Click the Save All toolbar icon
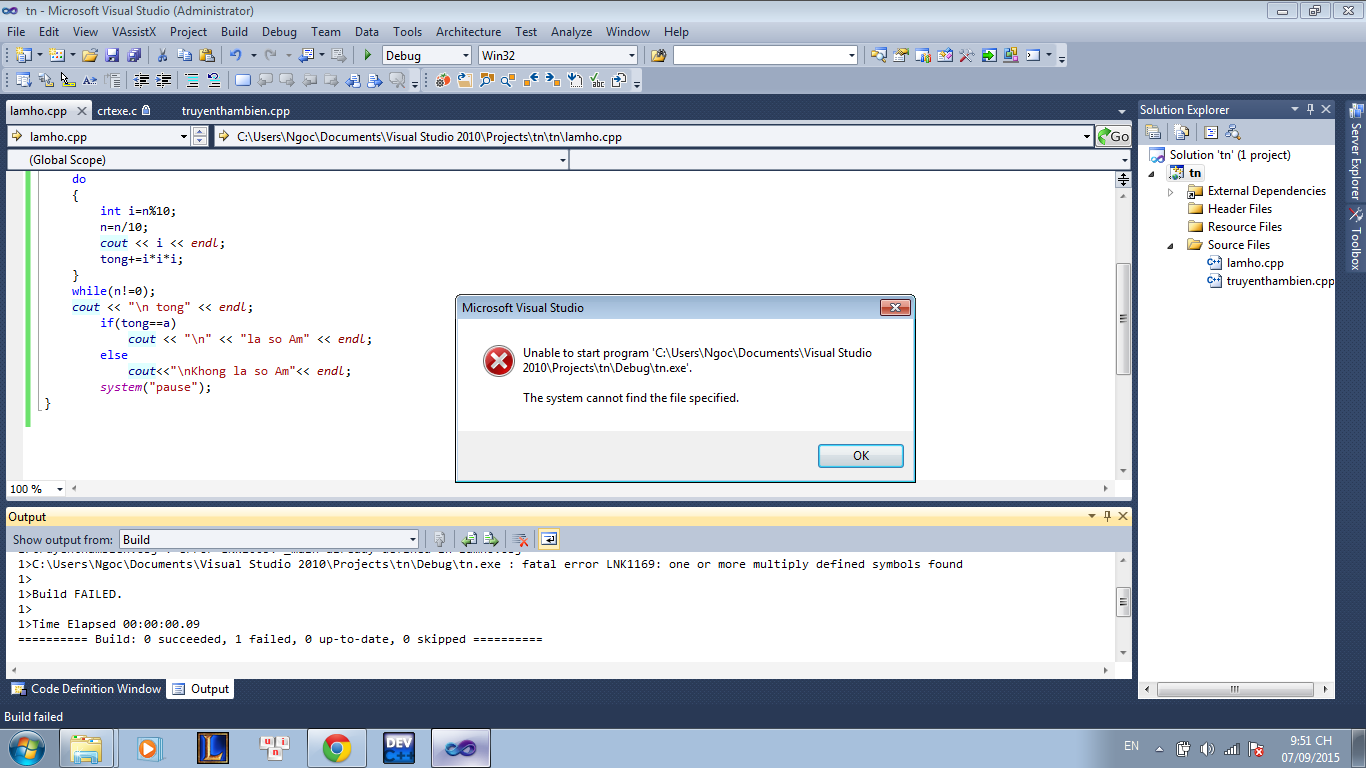The width and height of the screenshot is (1366, 768). pos(133,56)
